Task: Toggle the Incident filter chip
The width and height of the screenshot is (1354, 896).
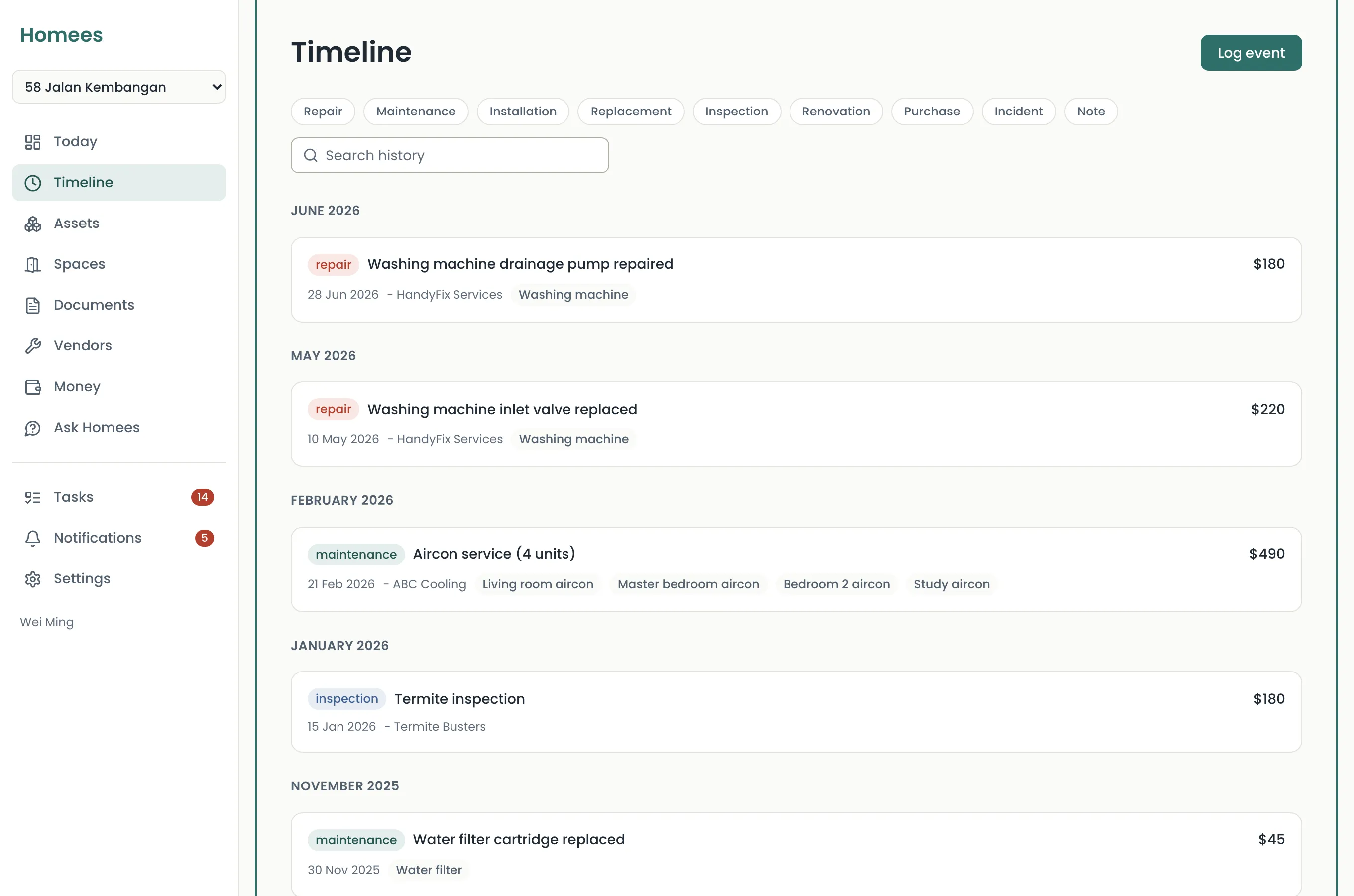Action: coord(1018,112)
